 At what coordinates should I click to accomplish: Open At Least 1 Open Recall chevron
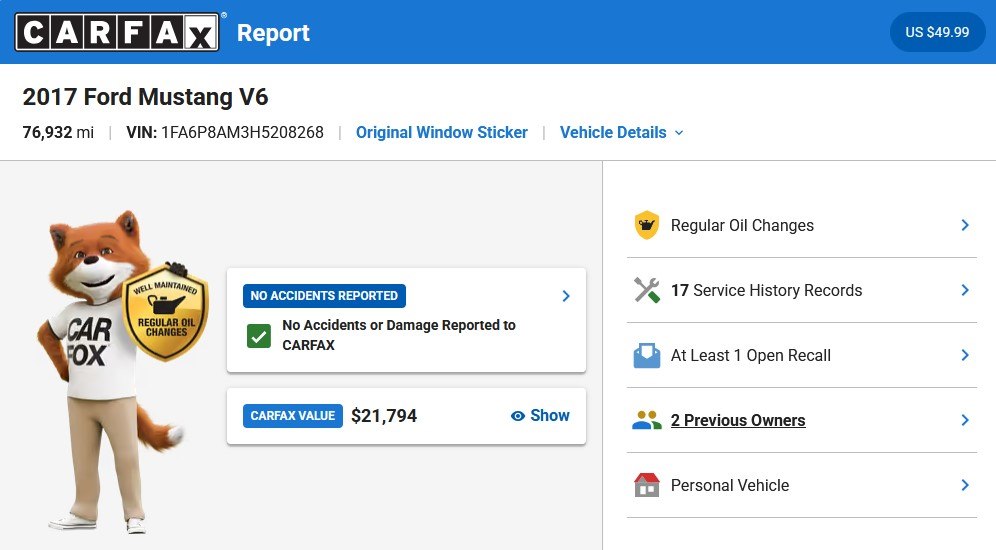[x=965, y=355]
